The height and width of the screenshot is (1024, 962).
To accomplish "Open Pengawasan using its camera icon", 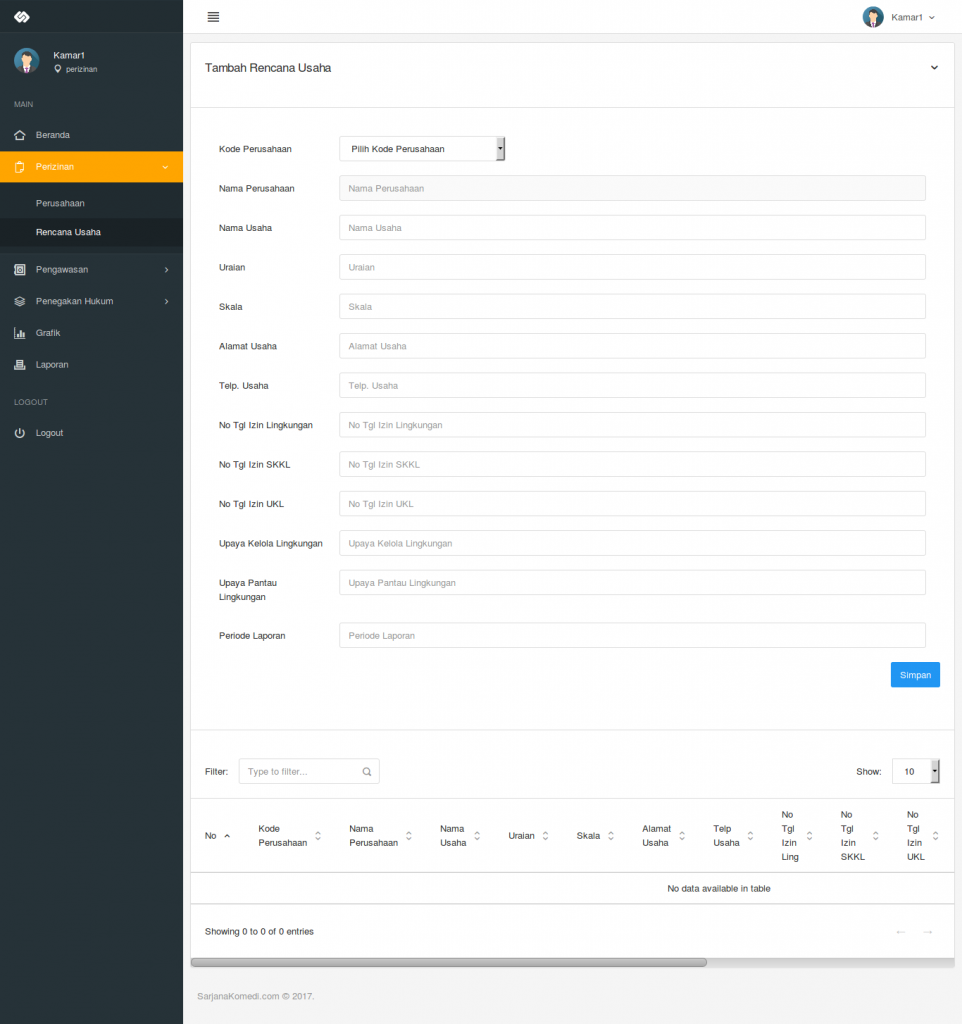I will pos(20,269).
